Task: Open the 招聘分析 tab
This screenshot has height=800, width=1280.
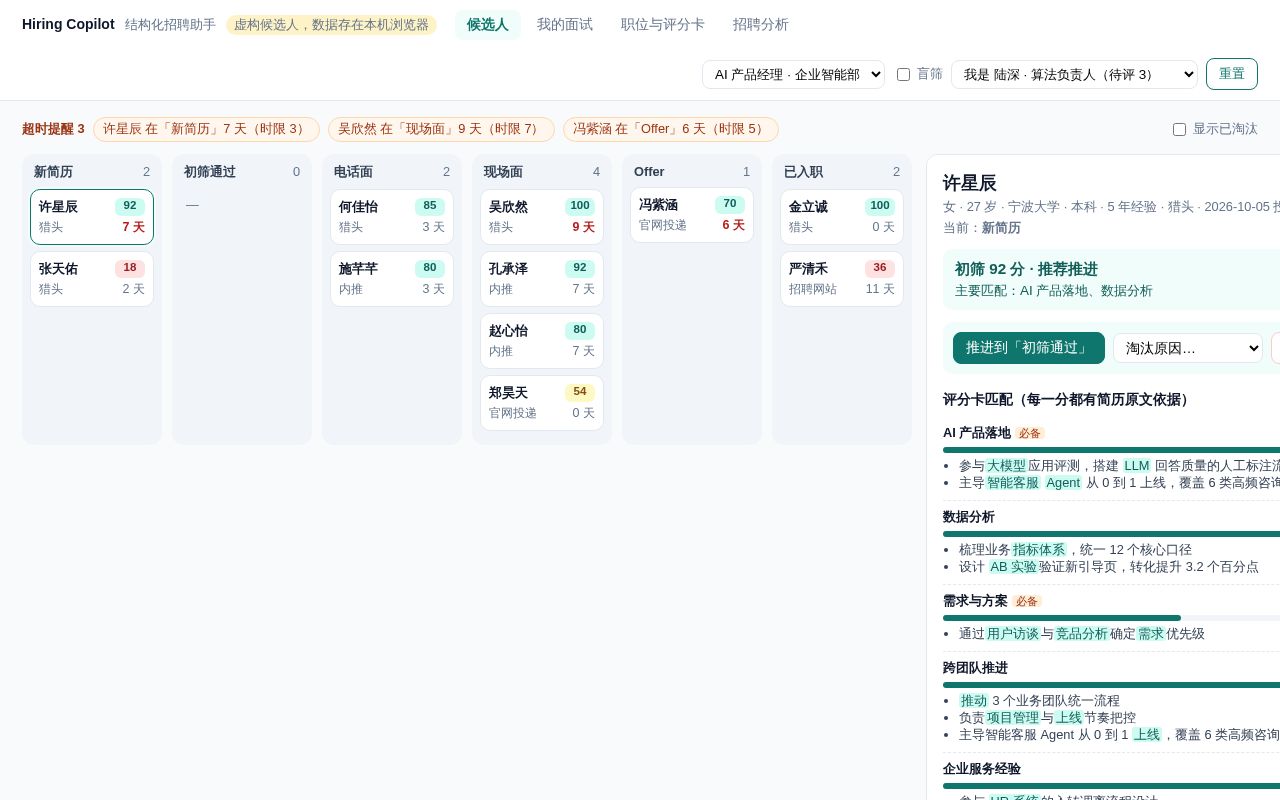Action: coord(761,24)
